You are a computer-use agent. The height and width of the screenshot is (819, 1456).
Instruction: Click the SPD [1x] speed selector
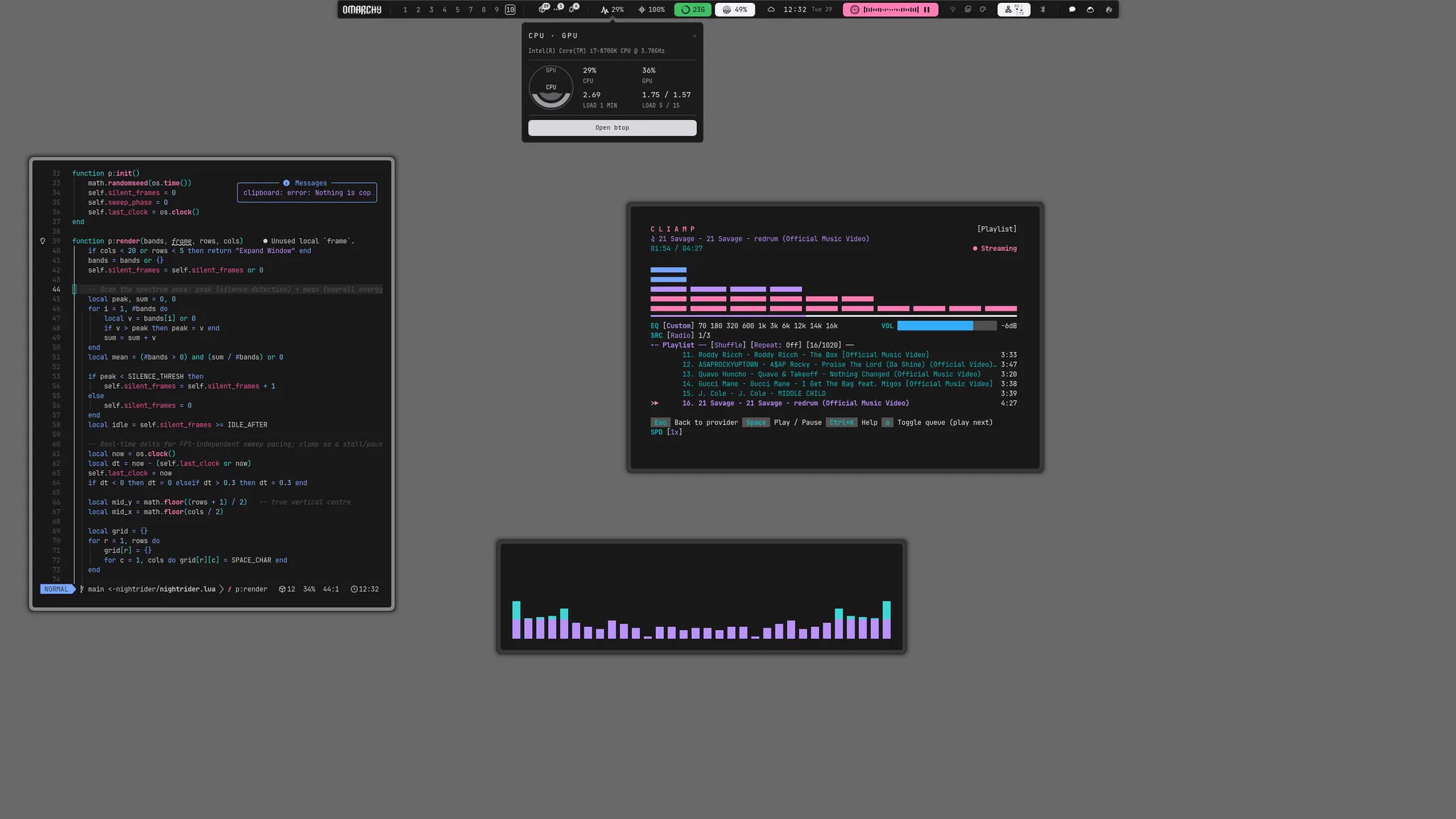(666, 432)
